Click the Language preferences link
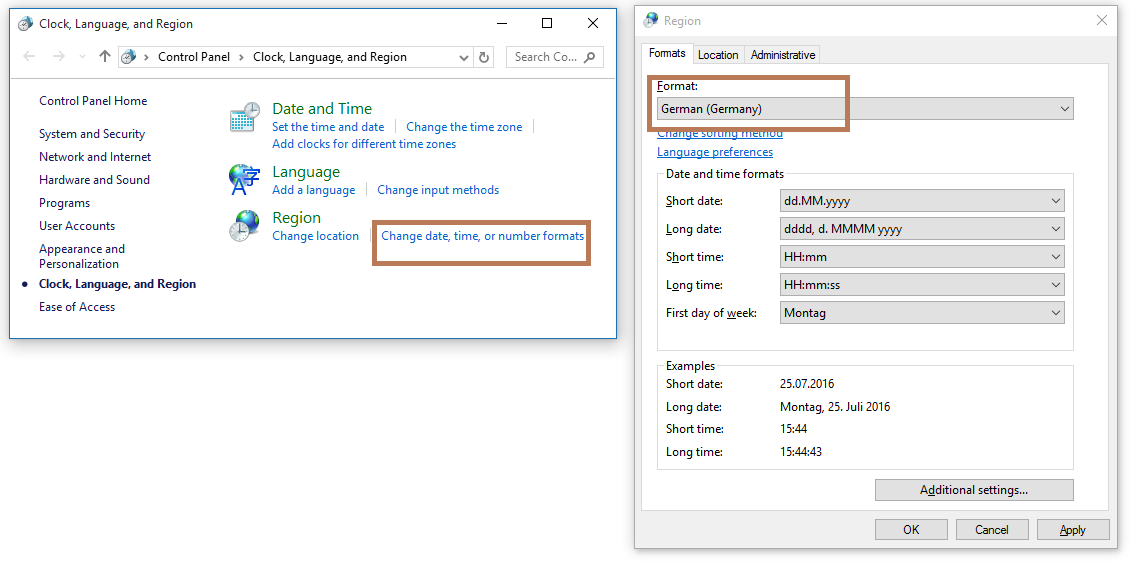1144x563 pixels. [714, 152]
